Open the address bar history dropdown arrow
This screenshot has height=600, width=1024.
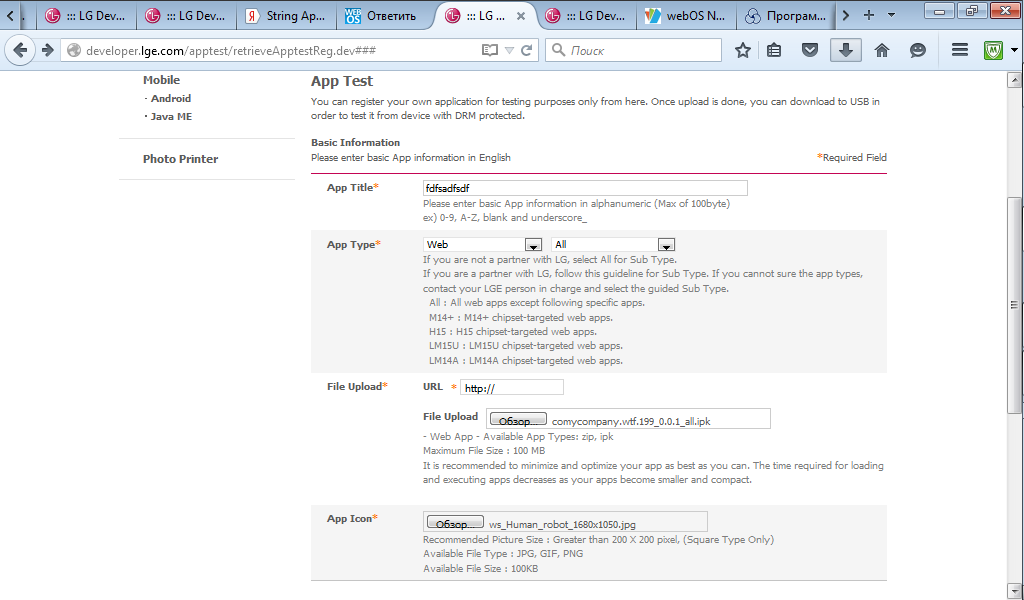509,50
